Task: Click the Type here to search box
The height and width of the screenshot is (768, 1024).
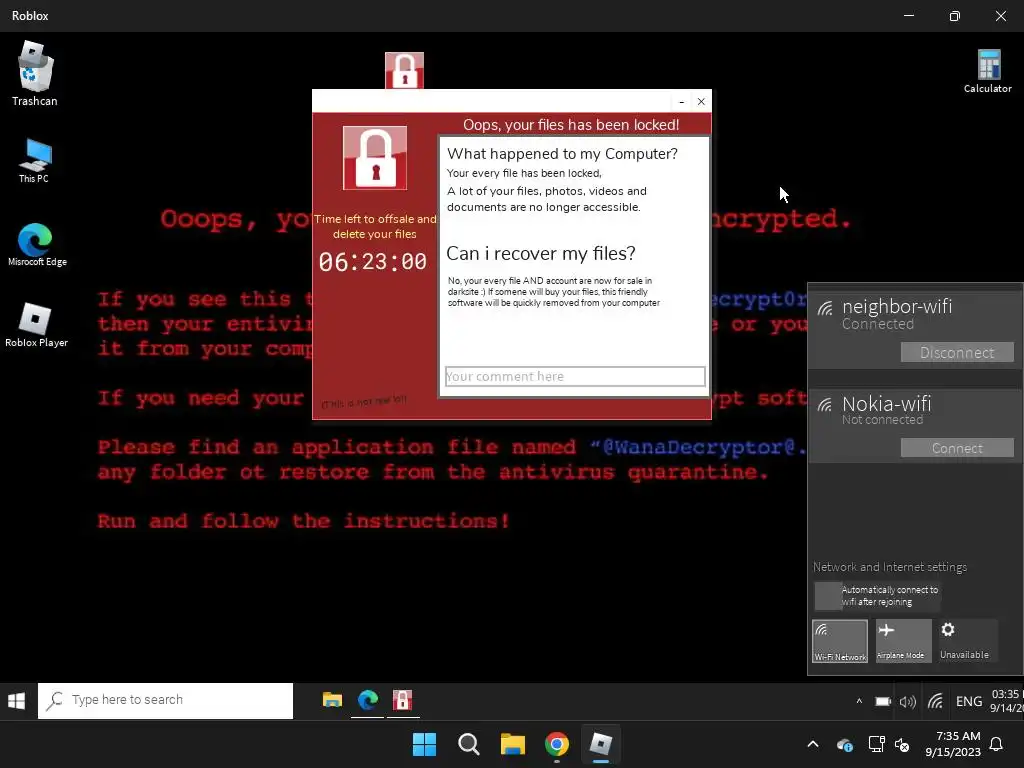Action: 166,700
